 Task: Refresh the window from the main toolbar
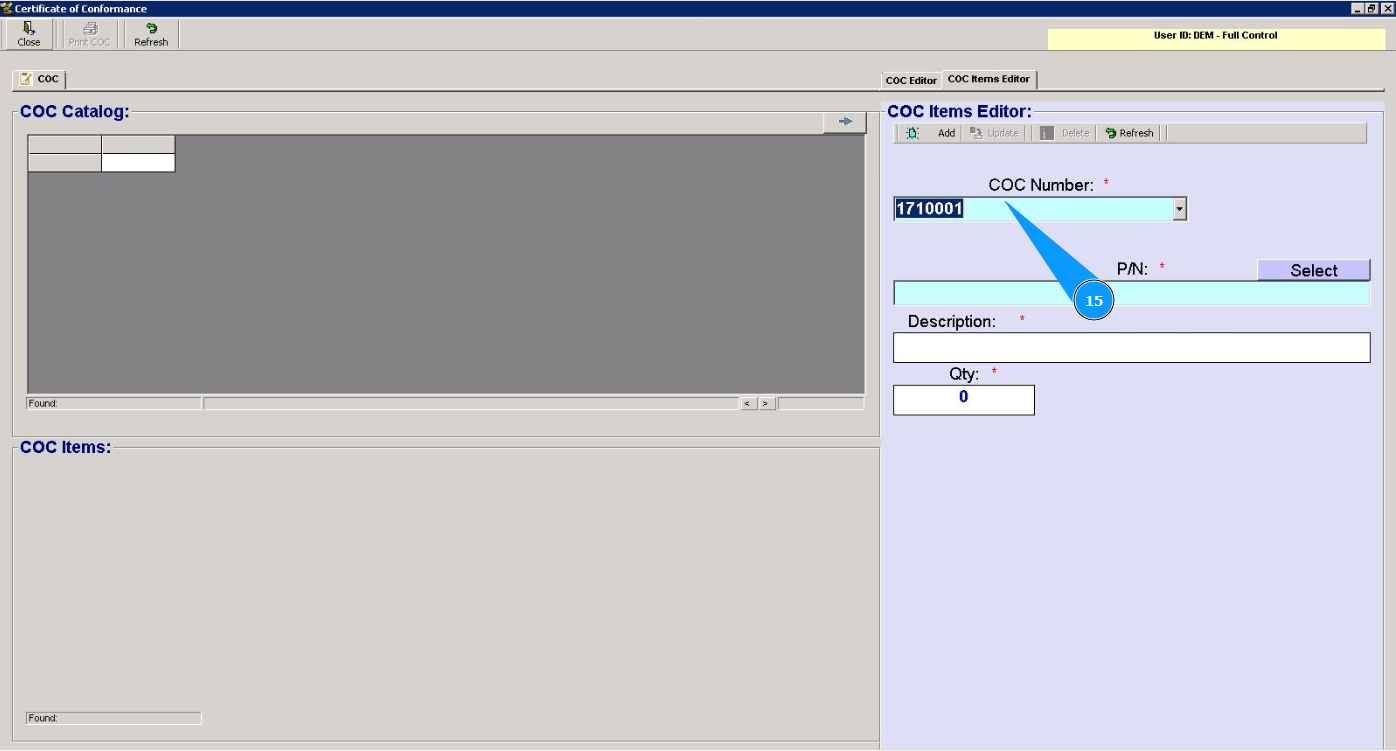151,34
